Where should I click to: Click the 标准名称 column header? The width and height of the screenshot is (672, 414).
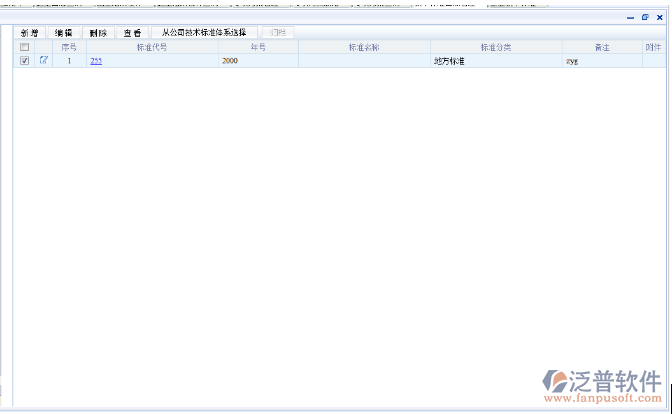coord(364,47)
